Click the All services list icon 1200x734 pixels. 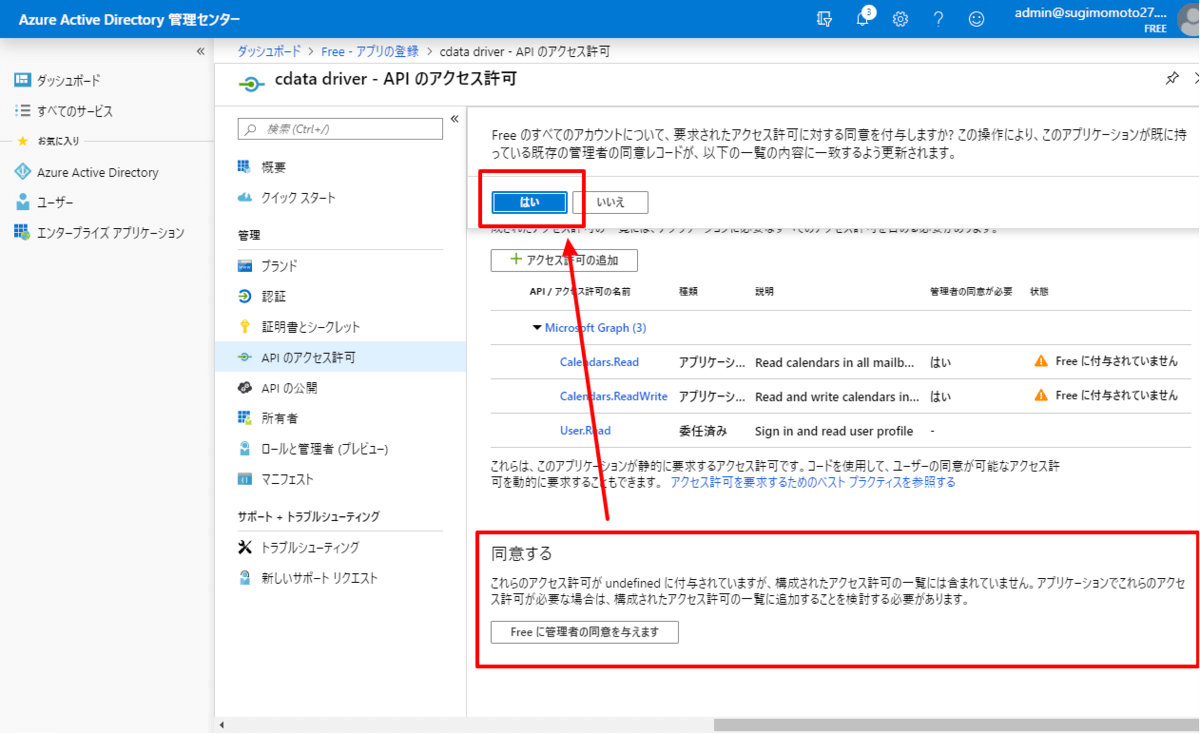tap(22, 111)
